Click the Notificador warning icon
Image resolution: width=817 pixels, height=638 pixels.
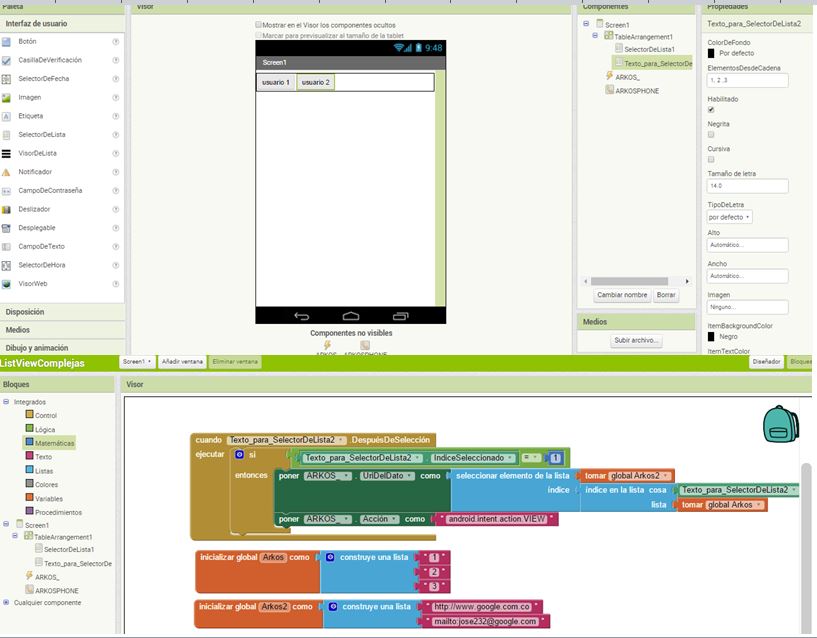click(7, 172)
